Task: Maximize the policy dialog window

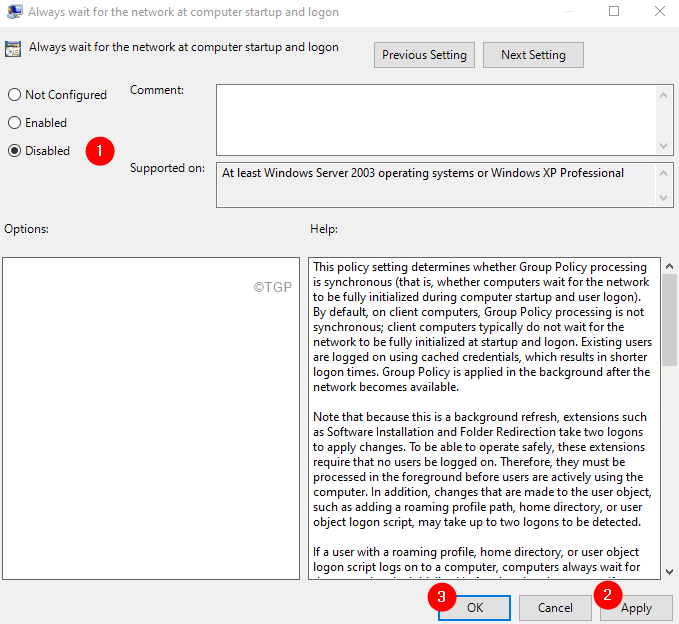Action: click(614, 11)
